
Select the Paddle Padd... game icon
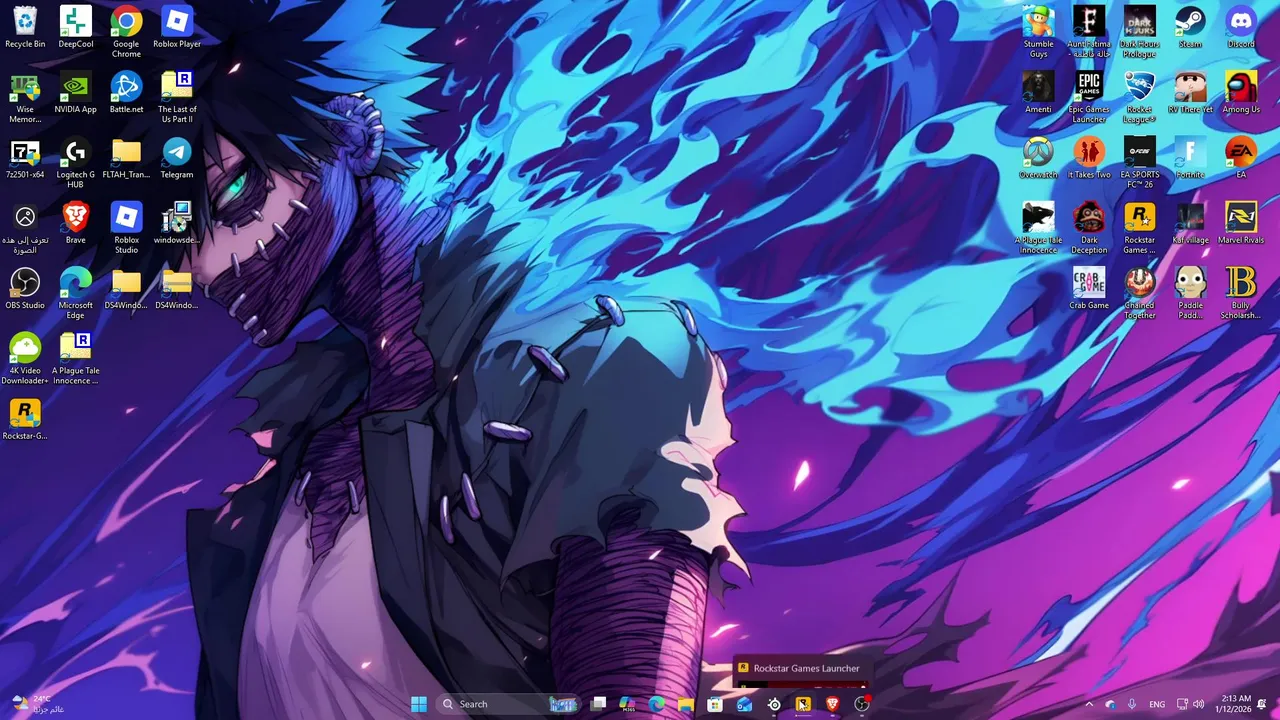pyautogui.click(x=1190, y=293)
